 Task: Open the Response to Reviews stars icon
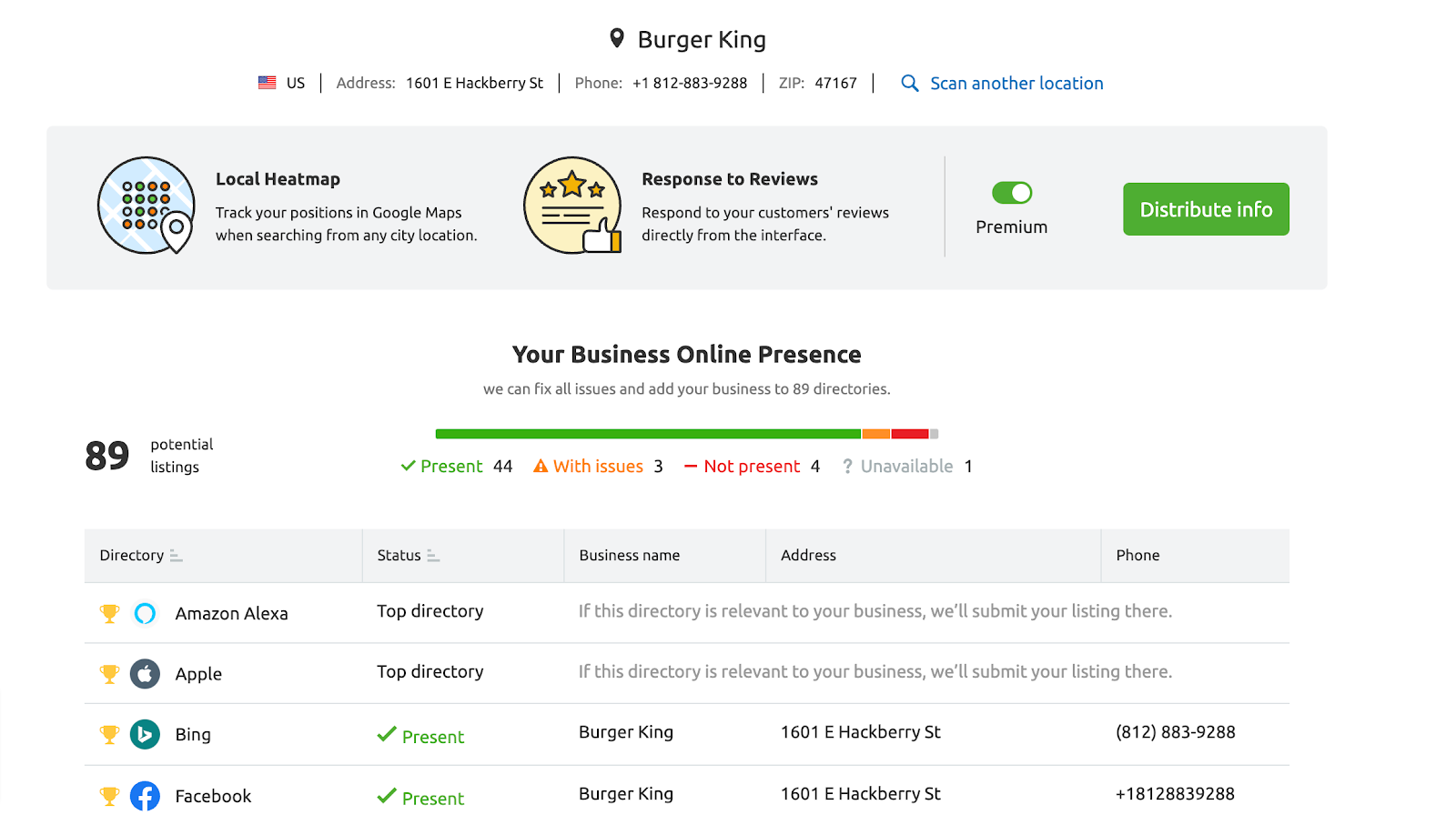tap(572, 206)
